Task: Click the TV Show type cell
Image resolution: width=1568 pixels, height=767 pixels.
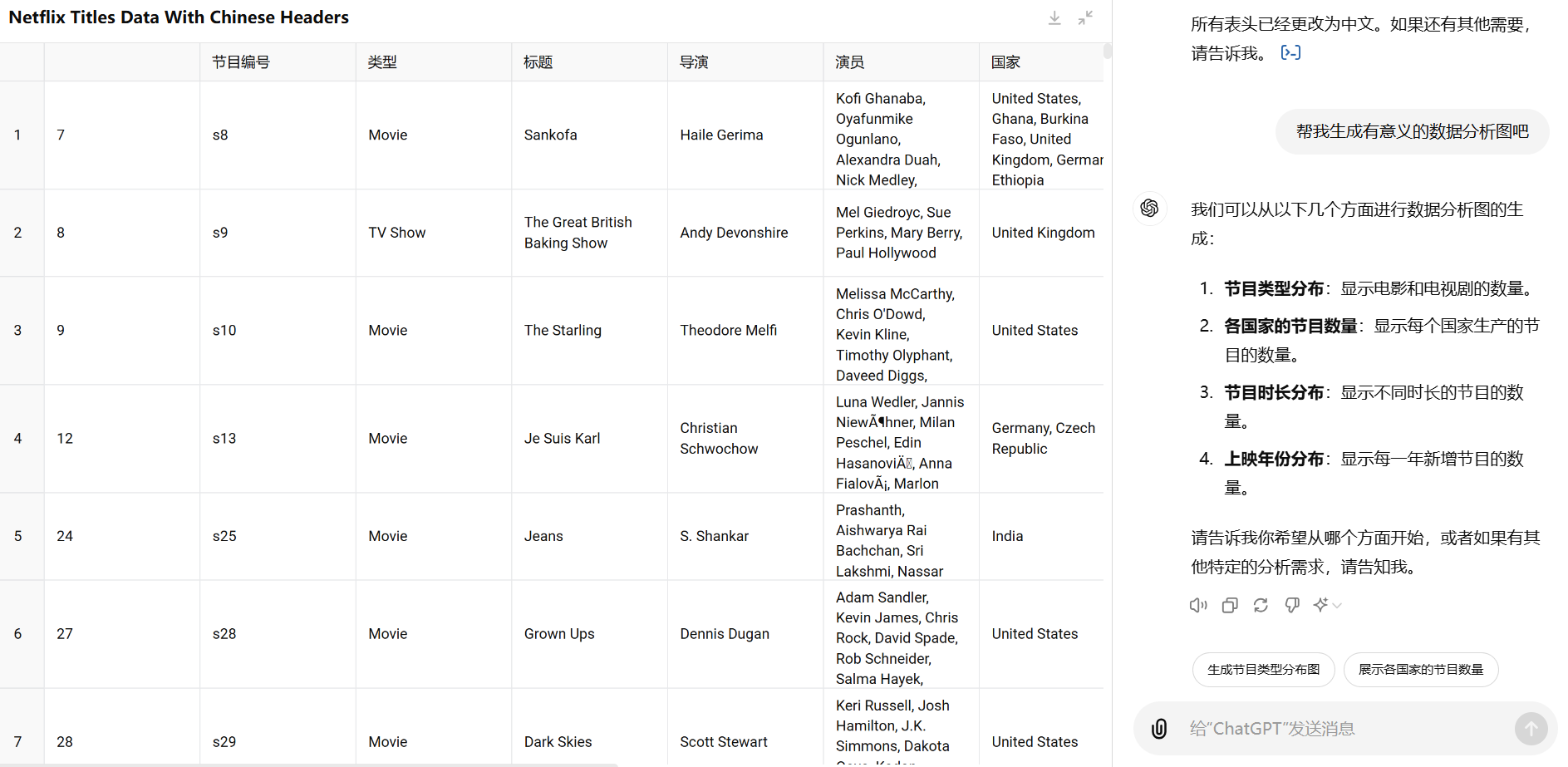Action: (x=434, y=233)
